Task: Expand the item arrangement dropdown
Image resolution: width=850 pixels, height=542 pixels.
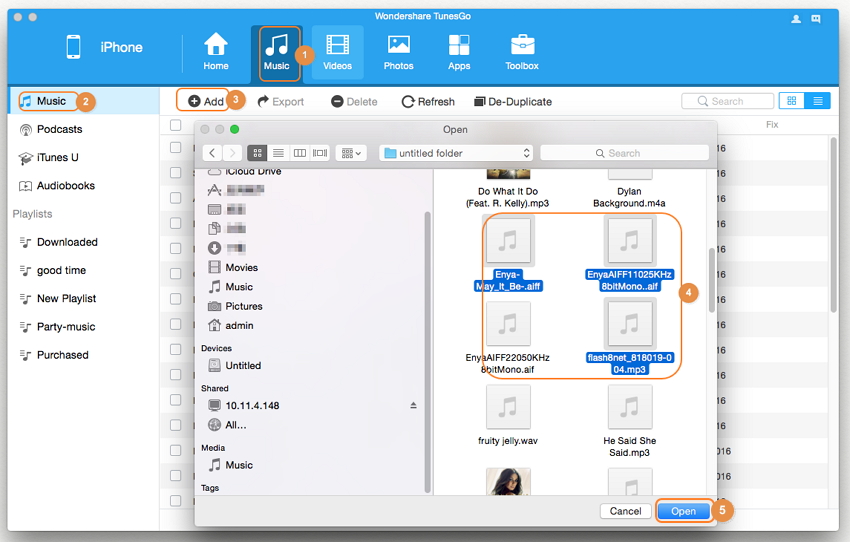Action: pos(352,153)
